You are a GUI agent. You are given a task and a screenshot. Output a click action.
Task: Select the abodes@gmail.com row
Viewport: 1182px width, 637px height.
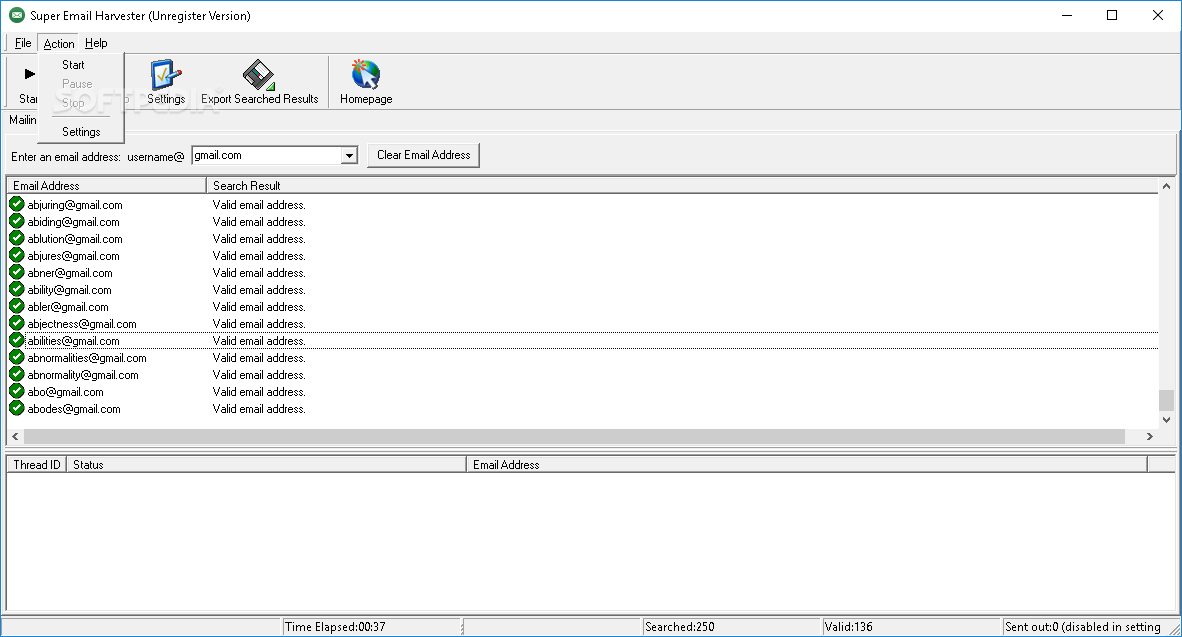tap(583, 409)
